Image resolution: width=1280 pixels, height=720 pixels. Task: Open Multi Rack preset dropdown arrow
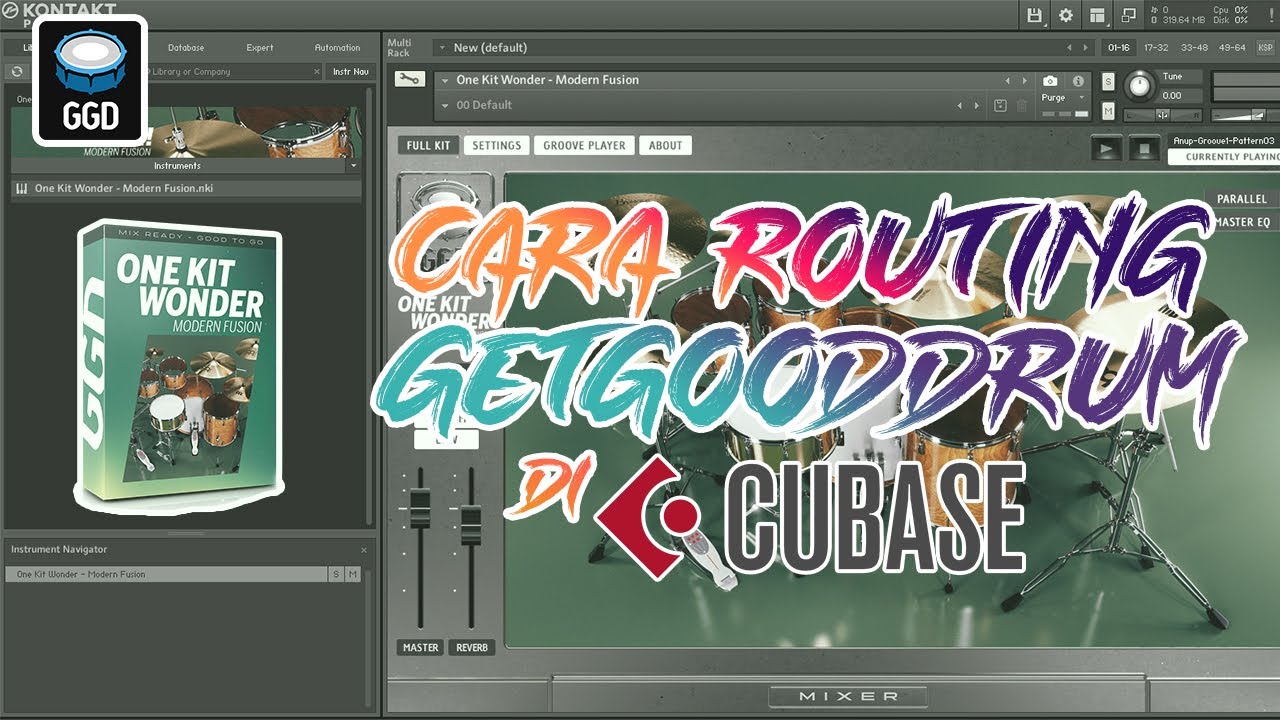tap(441, 48)
